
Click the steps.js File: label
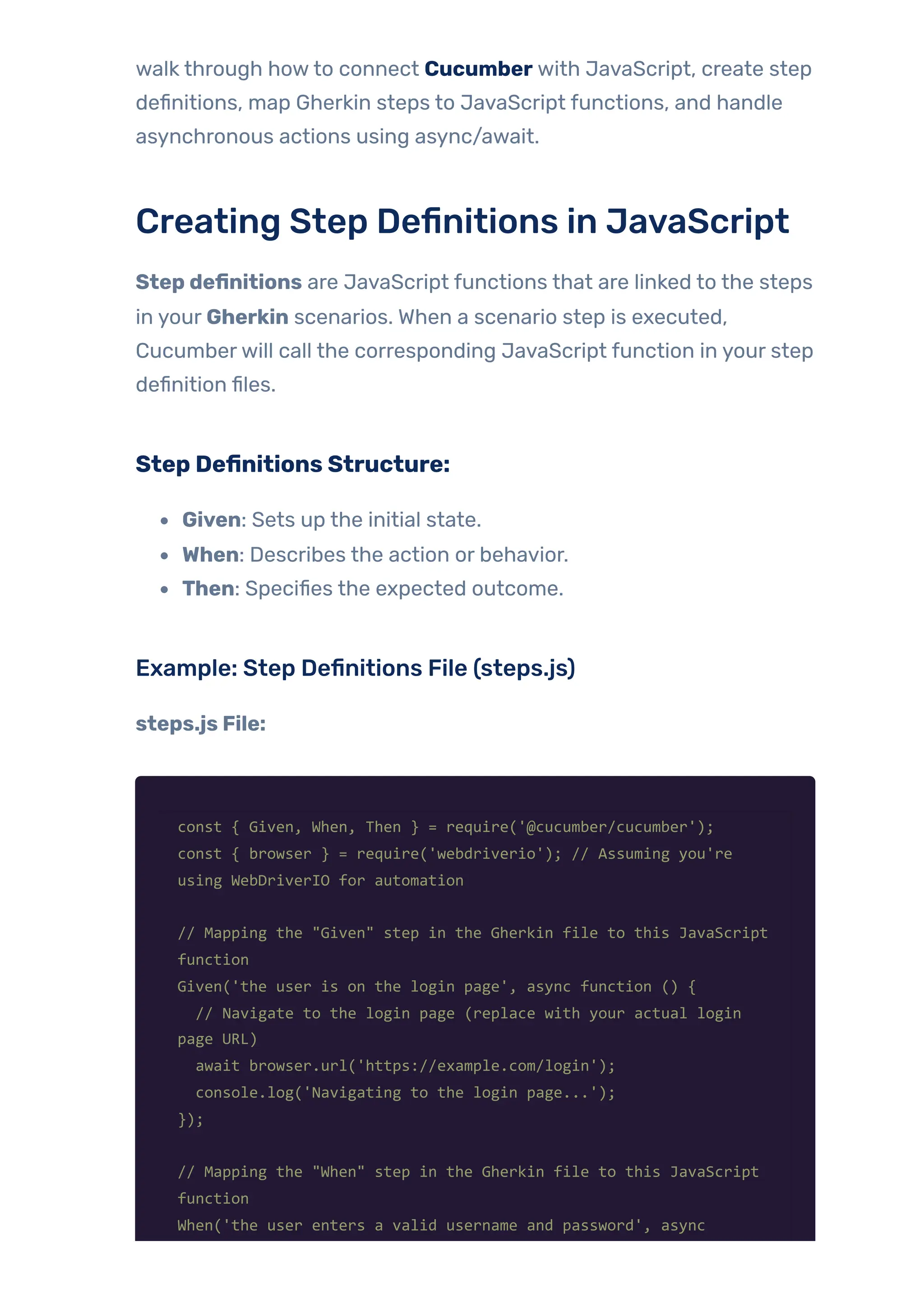click(200, 724)
